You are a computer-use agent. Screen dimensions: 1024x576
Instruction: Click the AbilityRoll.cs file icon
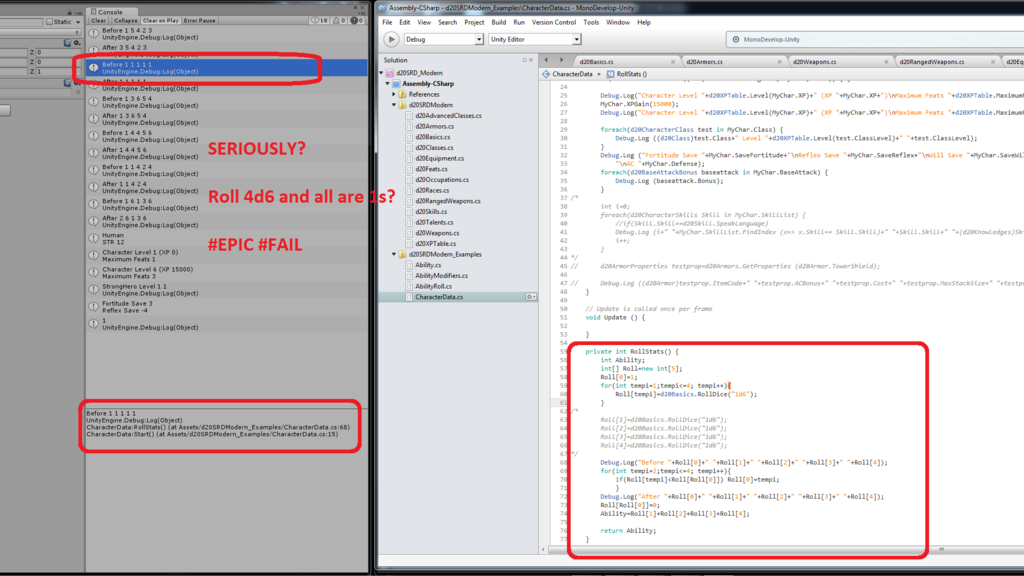click(x=409, y=287)
